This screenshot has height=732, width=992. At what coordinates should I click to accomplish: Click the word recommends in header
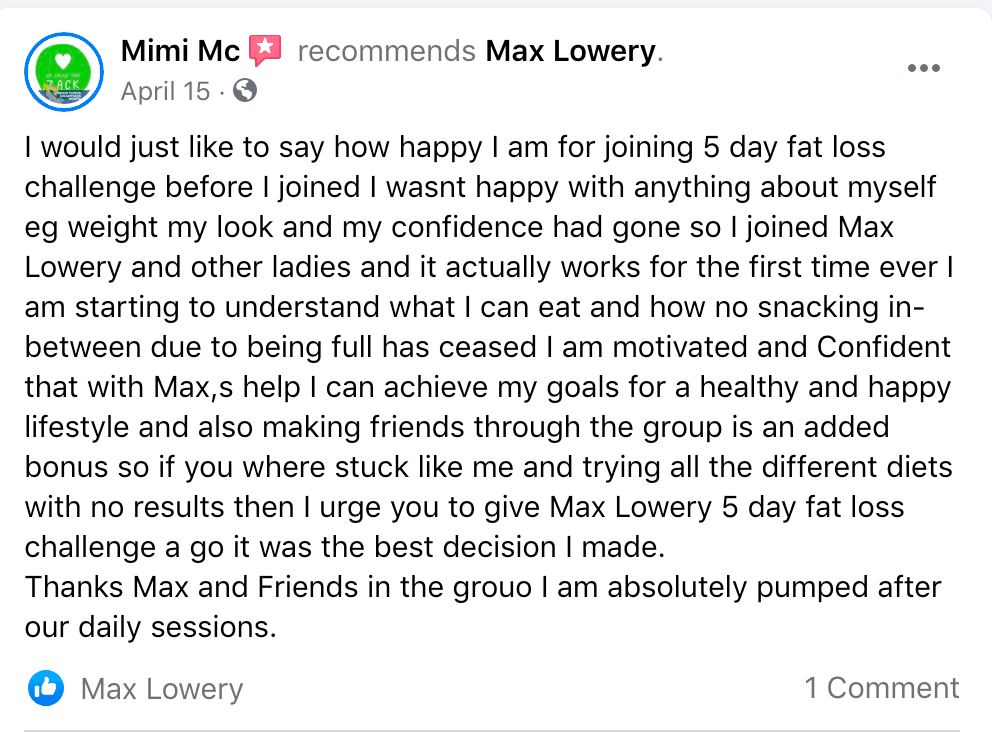(387, 51)
